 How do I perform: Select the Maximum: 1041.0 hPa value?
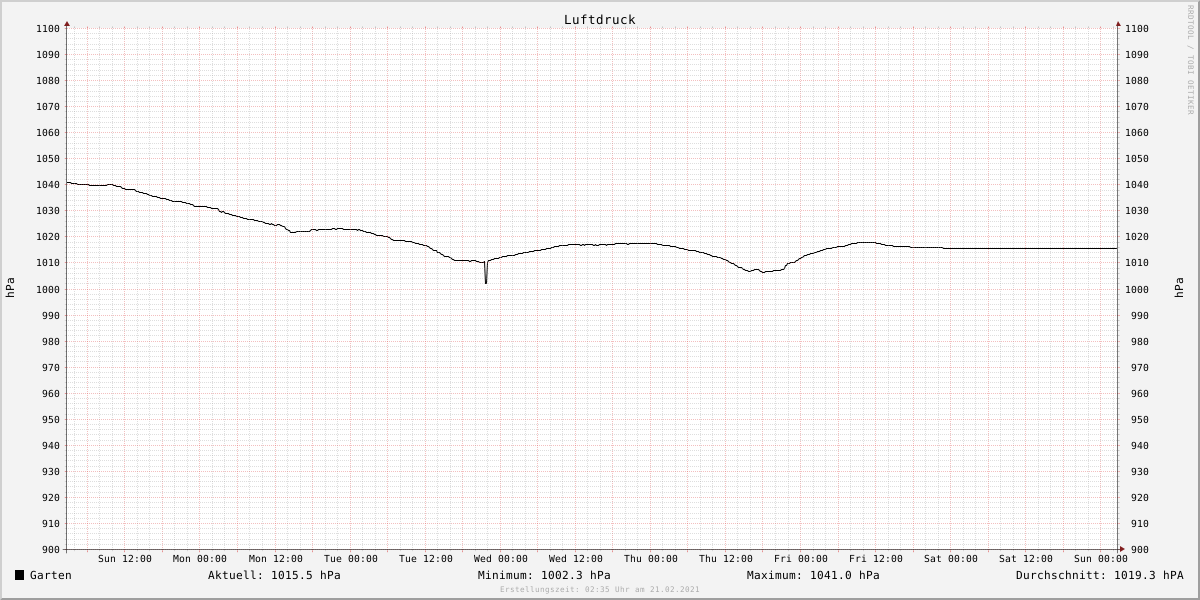coord(813,575)
